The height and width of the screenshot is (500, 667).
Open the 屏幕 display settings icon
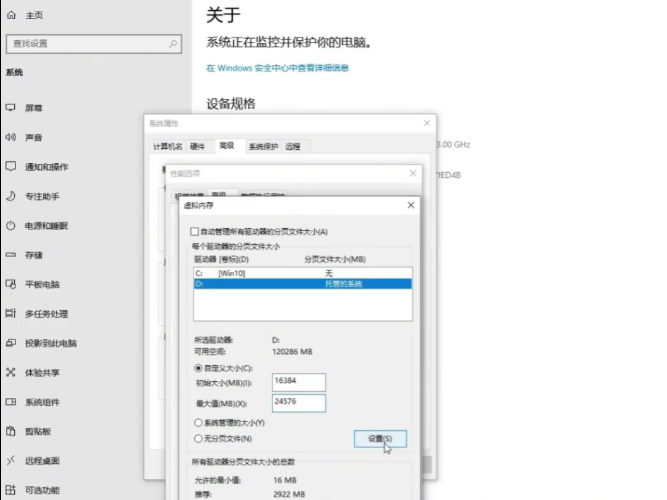click(x=10, y=107)
